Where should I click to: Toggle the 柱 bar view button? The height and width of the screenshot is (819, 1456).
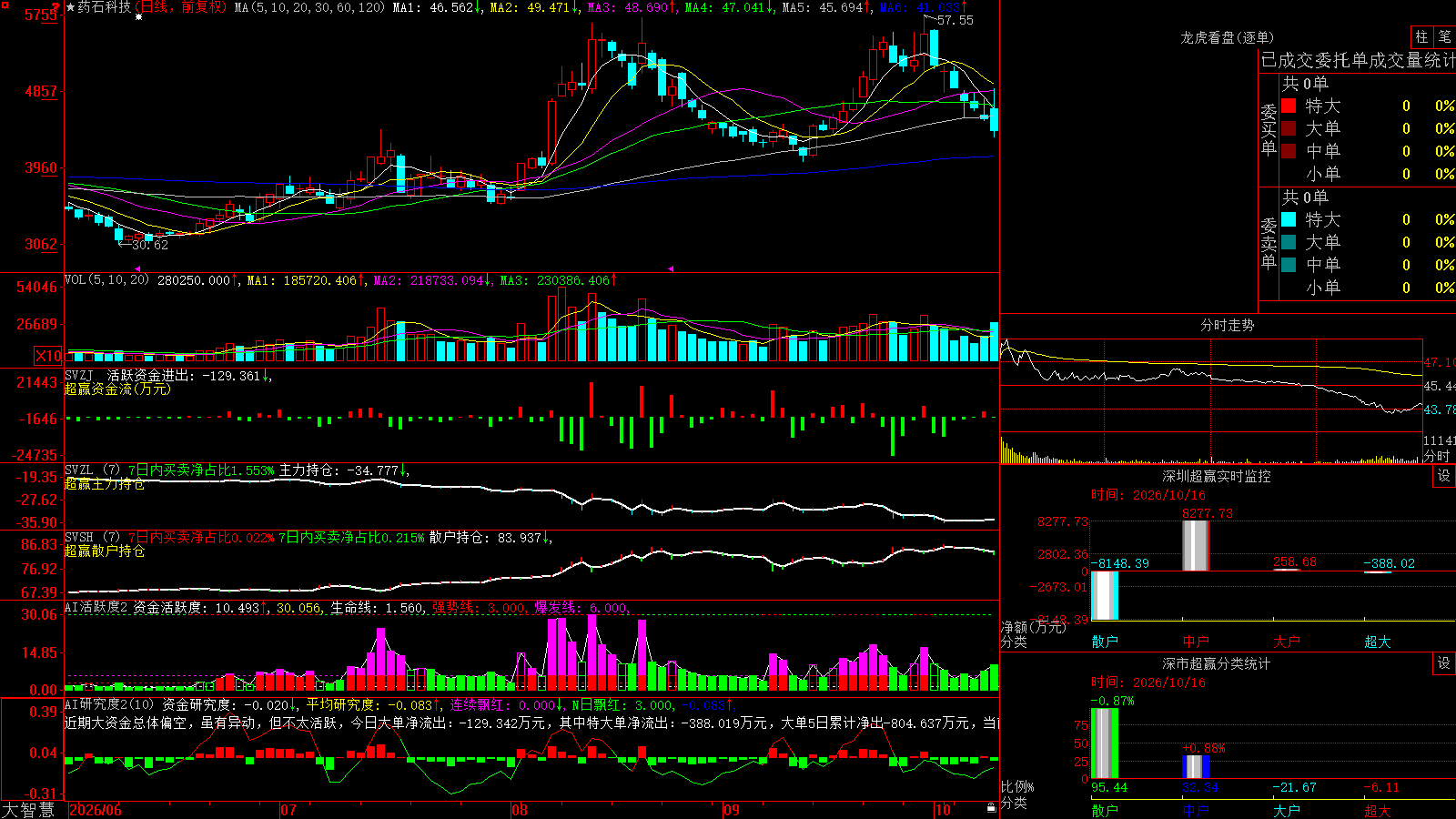(1421, 36)
